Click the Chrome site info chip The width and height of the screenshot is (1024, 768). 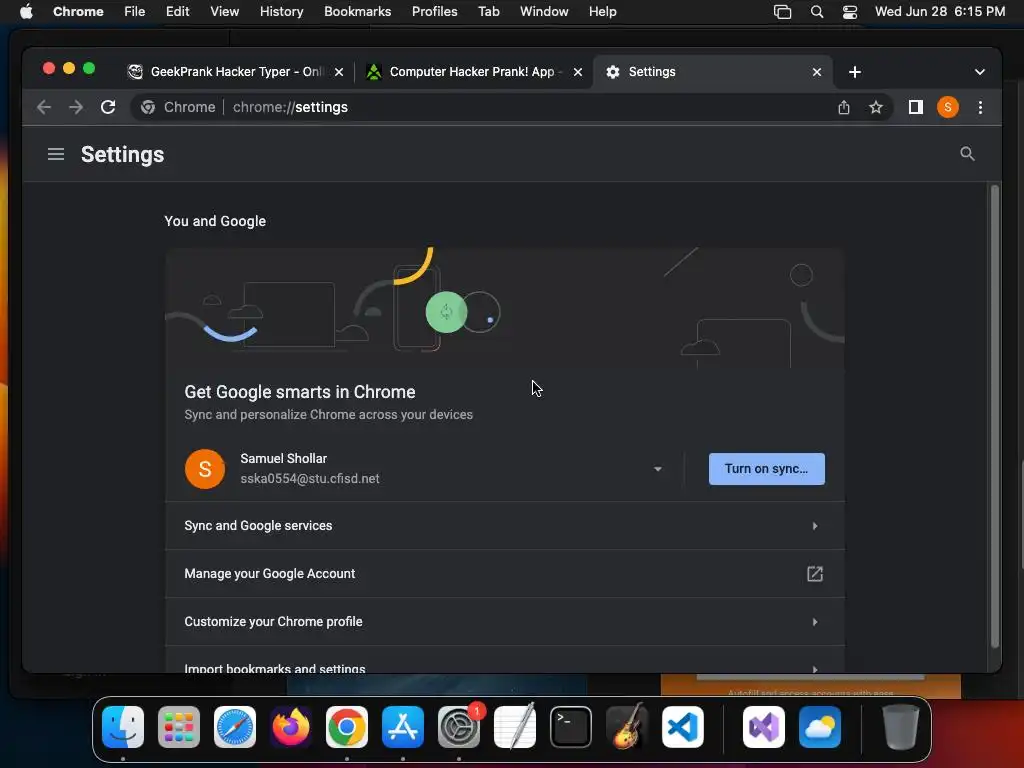click(x=178, y=107)
